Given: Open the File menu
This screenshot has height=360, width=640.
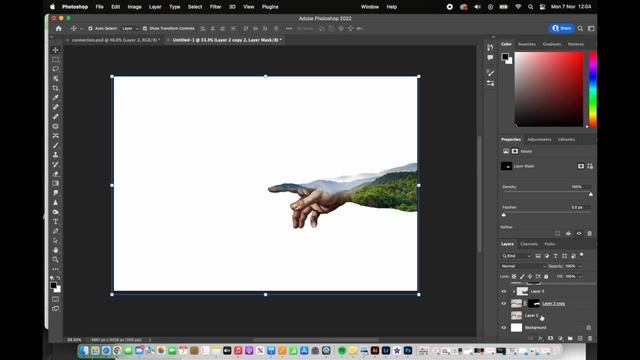Looking at the screenshot, I should point(99,7).
